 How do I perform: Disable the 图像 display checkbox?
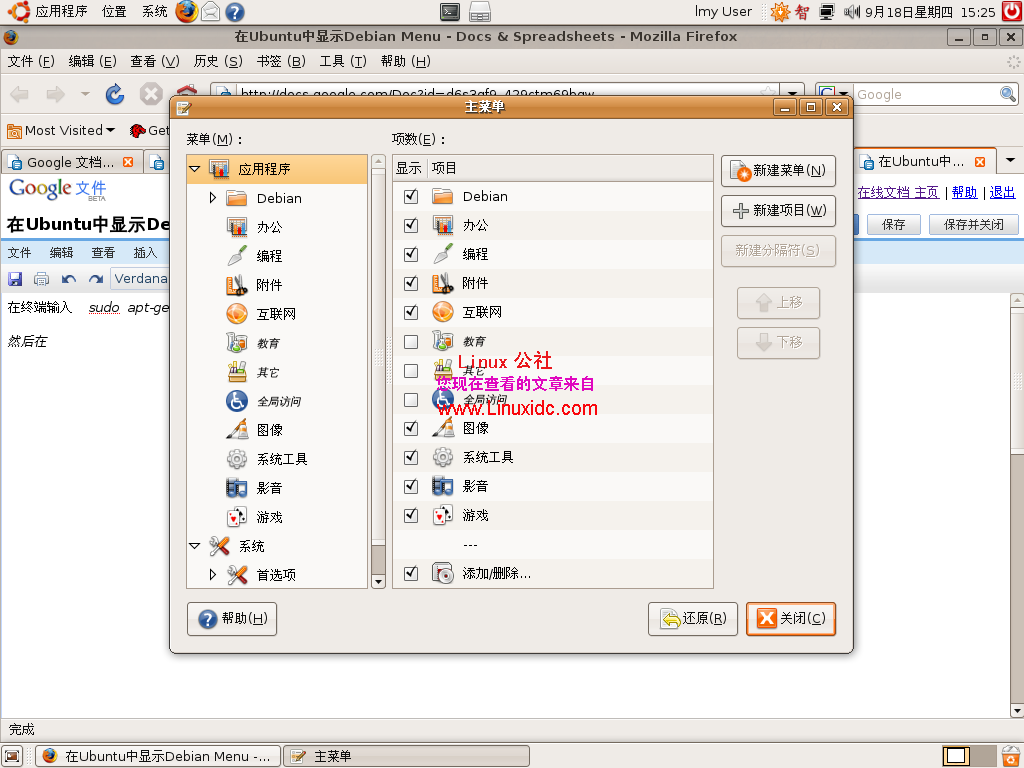[410, 428]
